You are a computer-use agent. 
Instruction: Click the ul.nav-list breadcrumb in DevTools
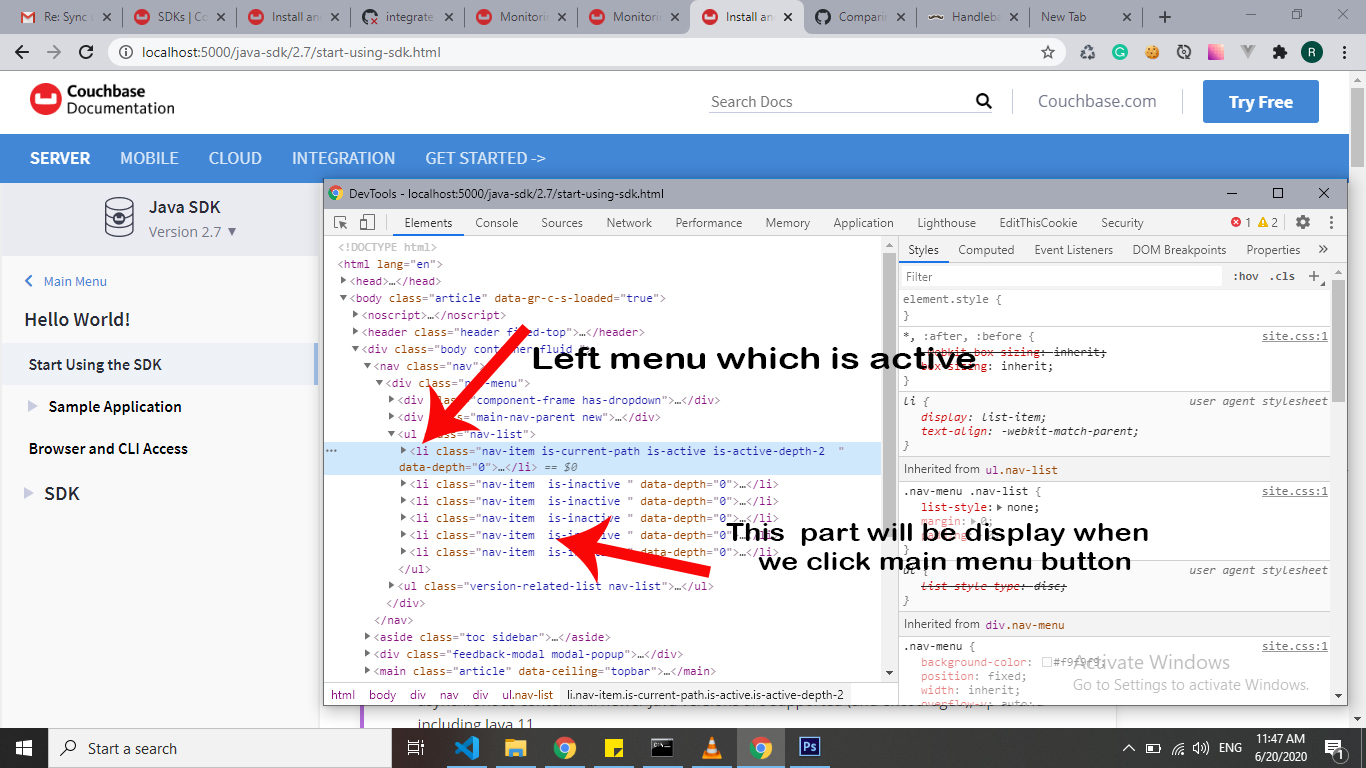pos(527,695)
